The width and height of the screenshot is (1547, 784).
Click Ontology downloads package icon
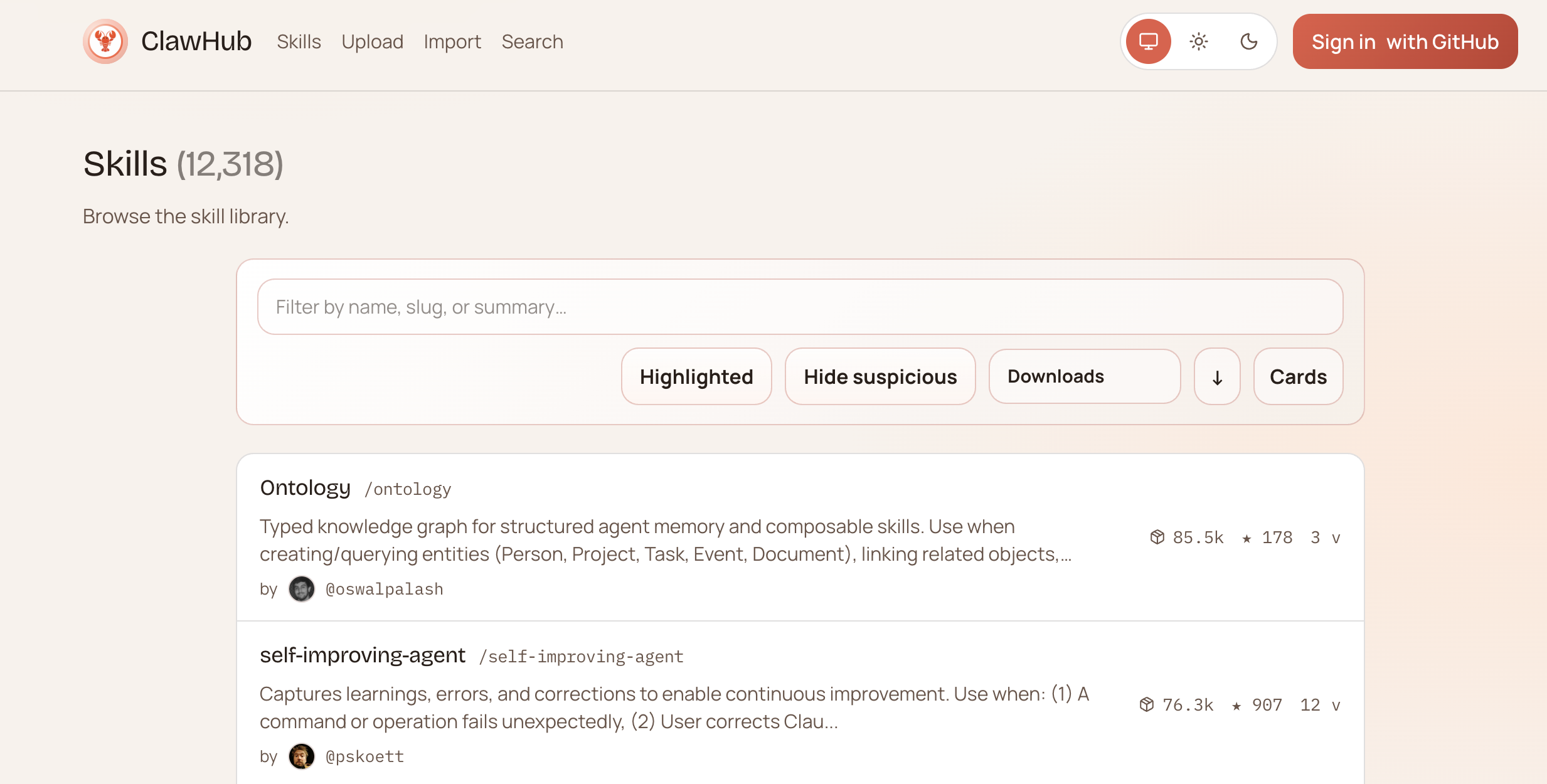1157,537
